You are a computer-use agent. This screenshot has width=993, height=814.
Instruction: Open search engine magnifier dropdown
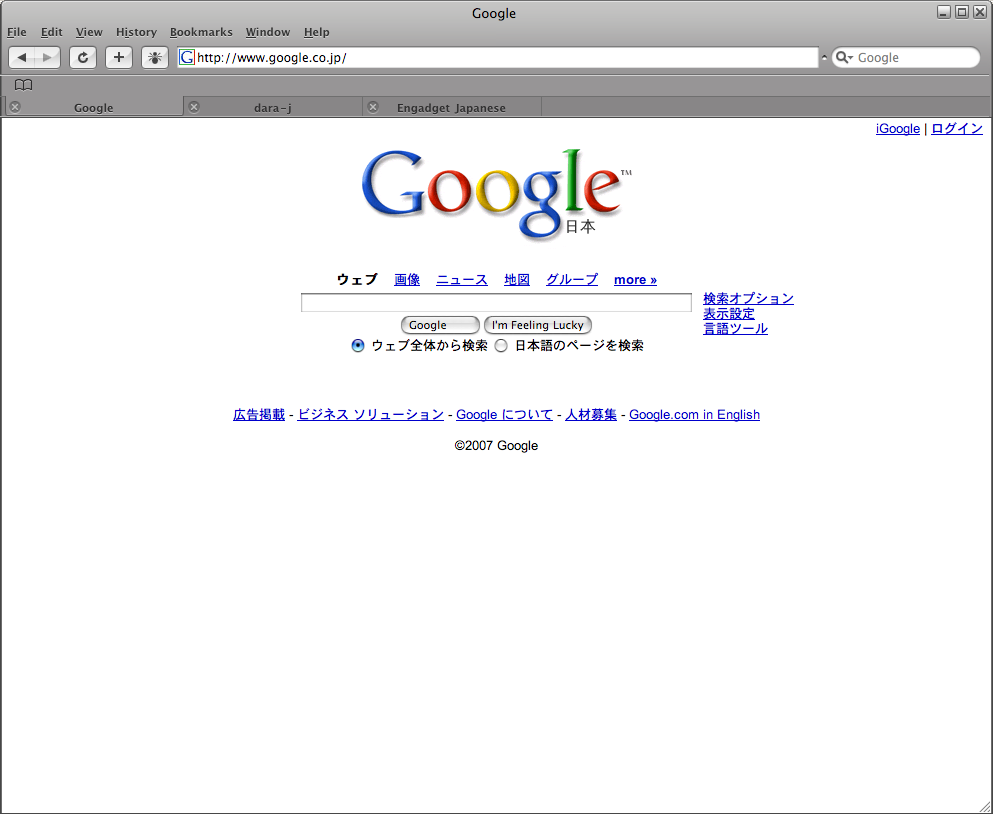[844, 58]
